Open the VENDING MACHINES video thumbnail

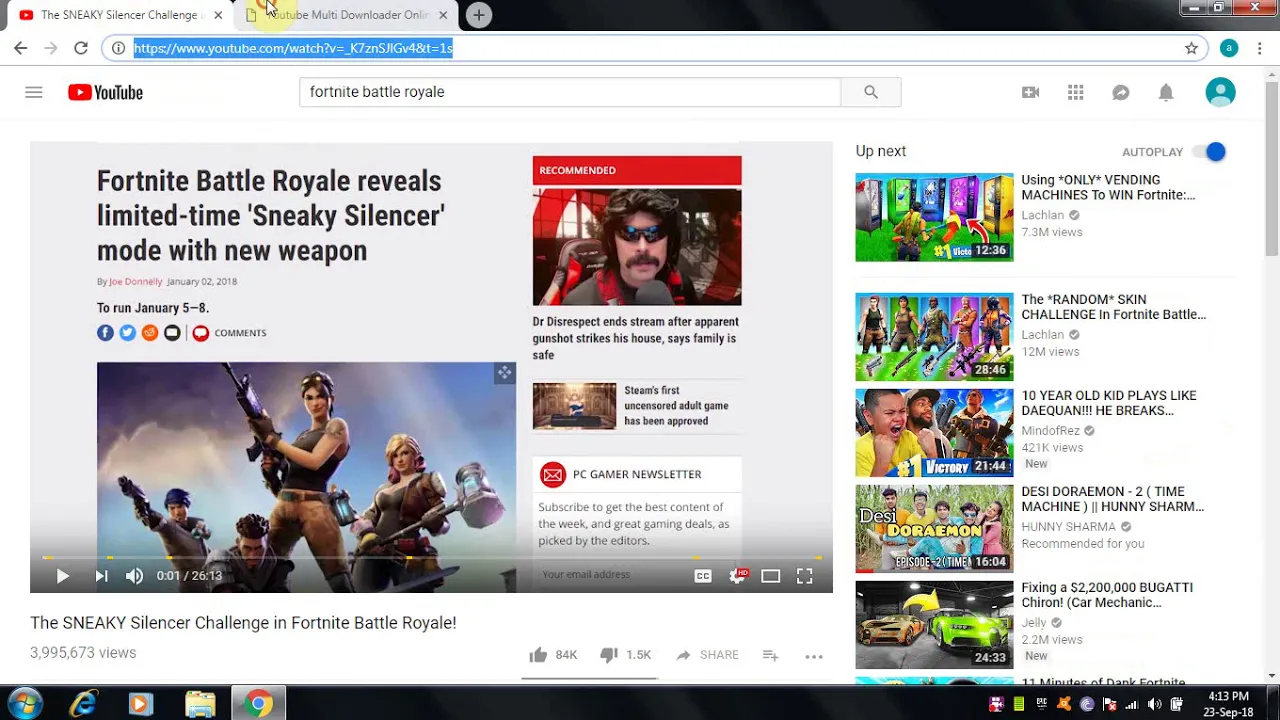(934, 218)
